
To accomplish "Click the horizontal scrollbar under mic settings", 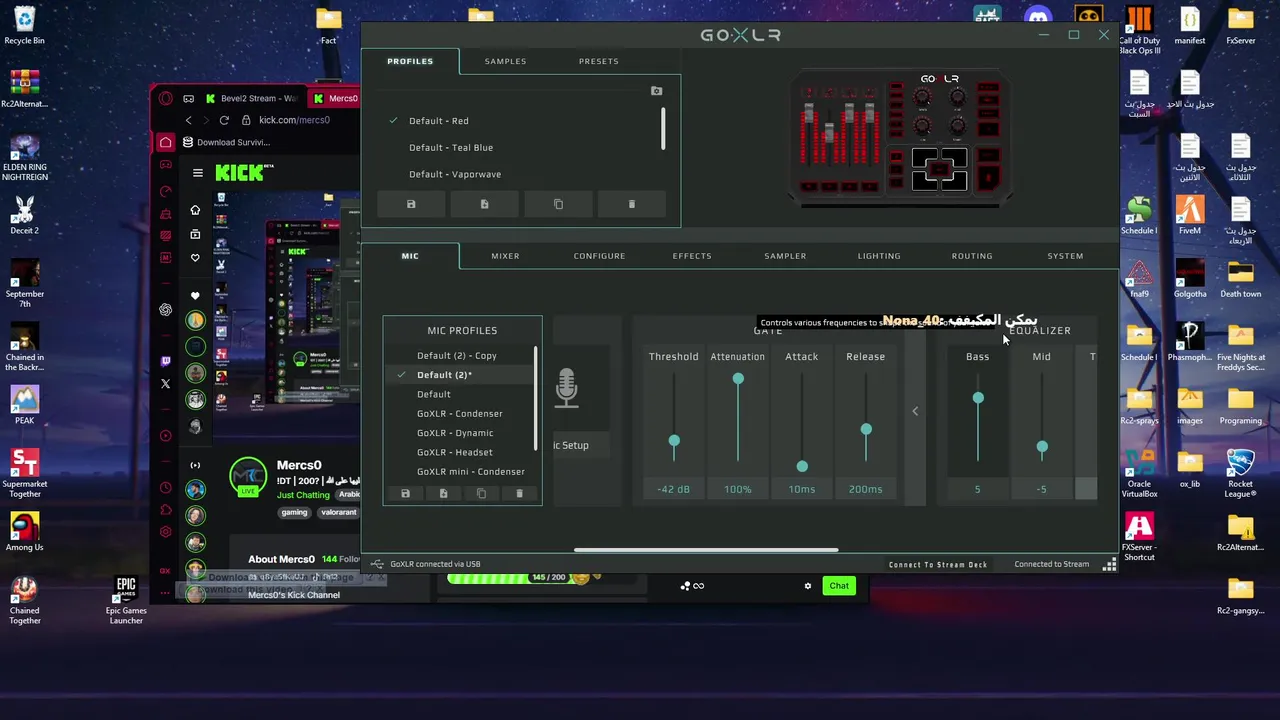I will click(x=706, y=550).
